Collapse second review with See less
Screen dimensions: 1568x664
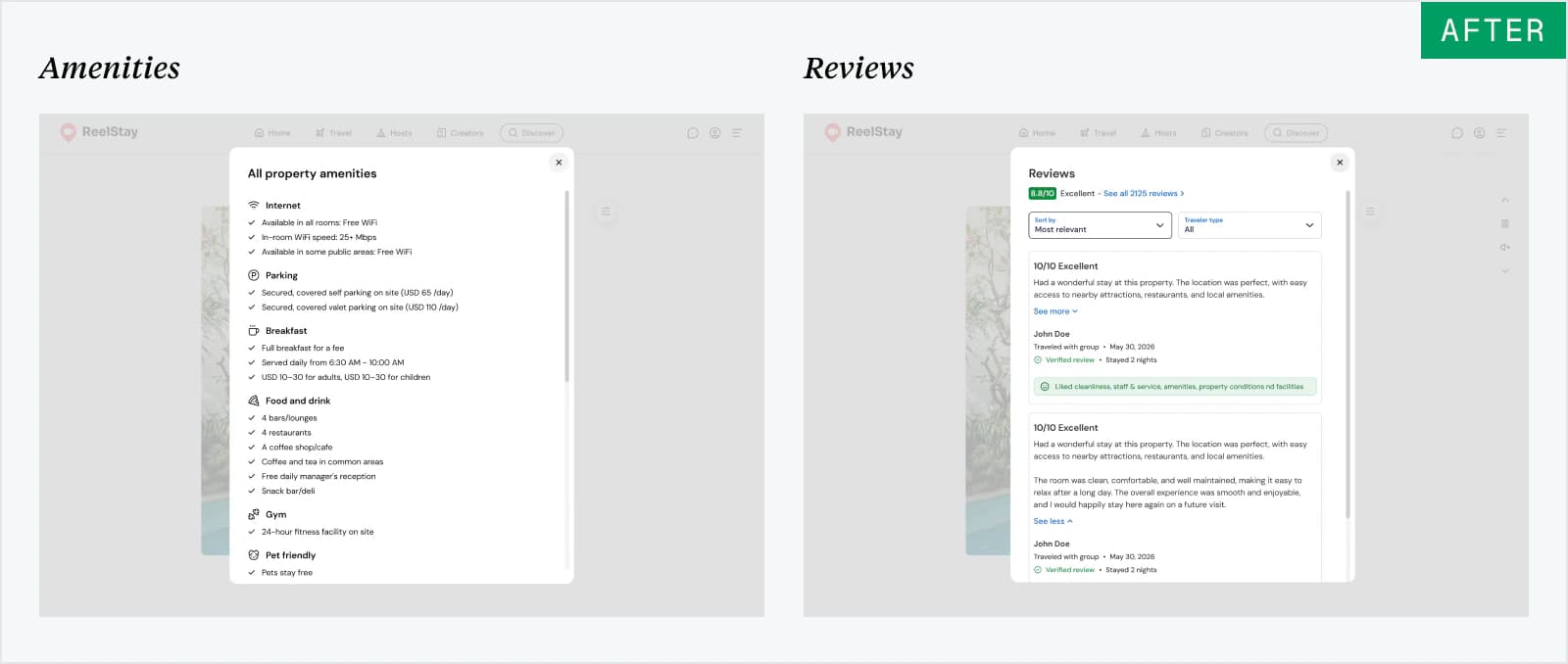tap(1053, 521)
